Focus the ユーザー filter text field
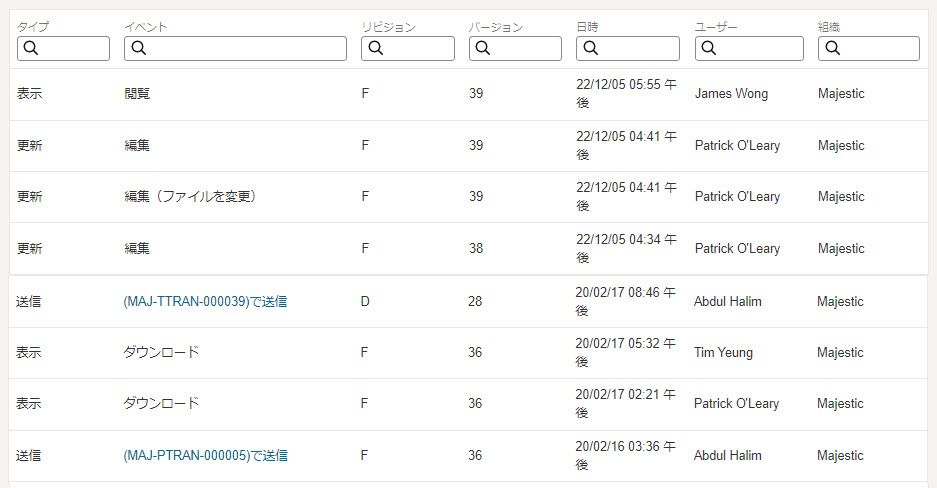The width and height of the screenshot is (937, 488). click(758, 48)
